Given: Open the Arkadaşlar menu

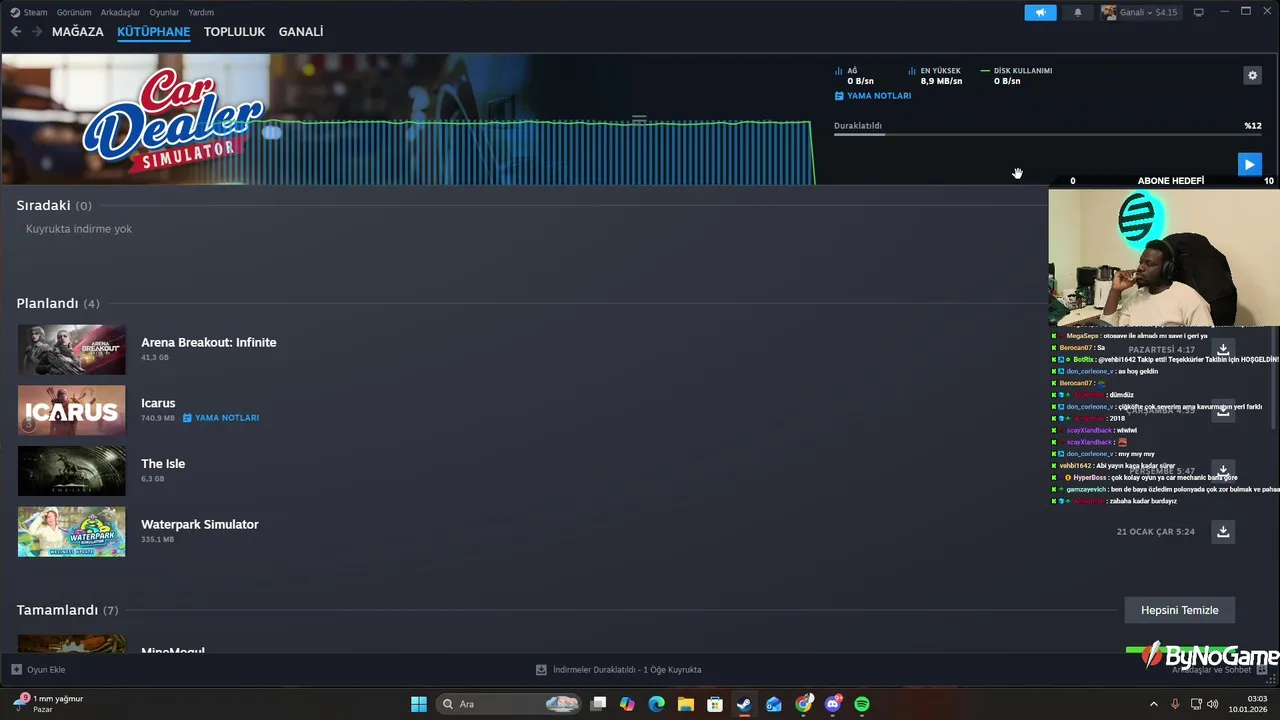Looking at the screenshot, I should tap(120, 12).
